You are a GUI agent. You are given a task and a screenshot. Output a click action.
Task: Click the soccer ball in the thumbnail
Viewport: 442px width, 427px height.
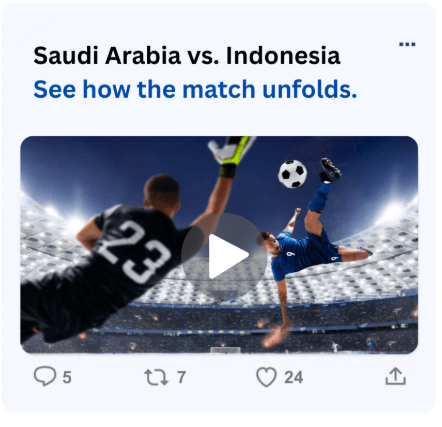click(x=292, y=174)
